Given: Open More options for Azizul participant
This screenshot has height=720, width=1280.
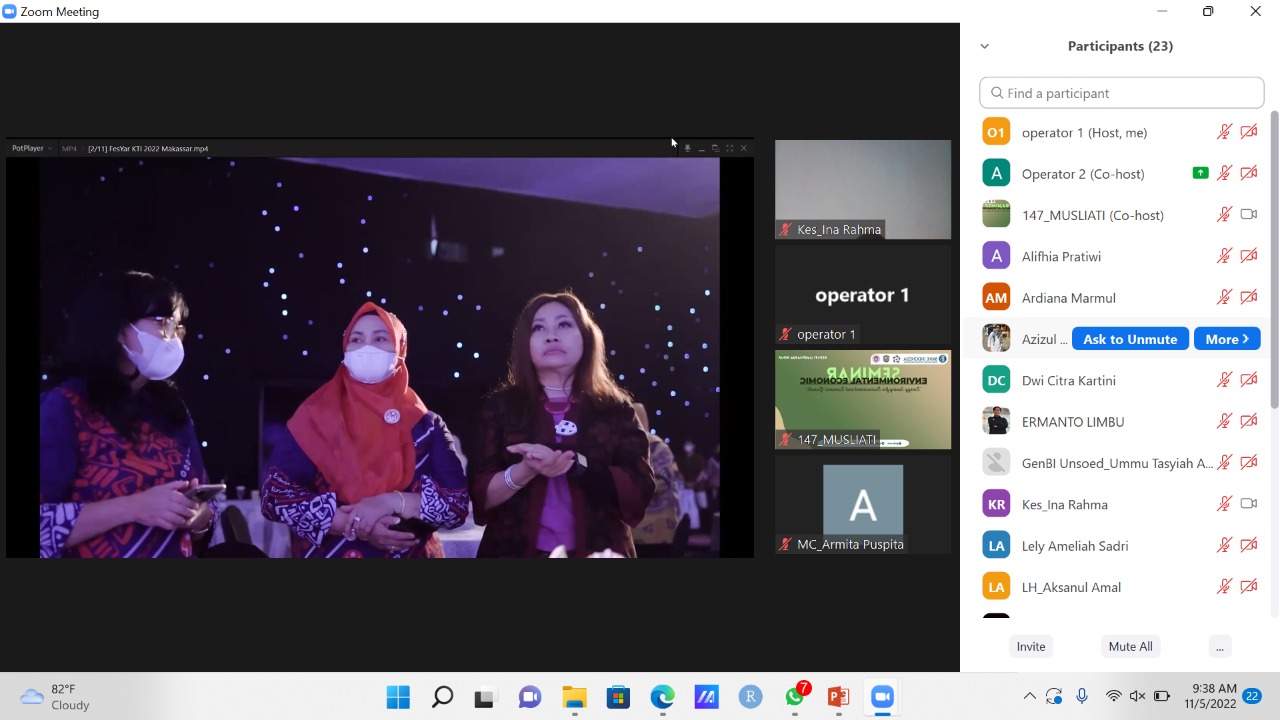Looking at the screenshot, I should point(1226,339).
